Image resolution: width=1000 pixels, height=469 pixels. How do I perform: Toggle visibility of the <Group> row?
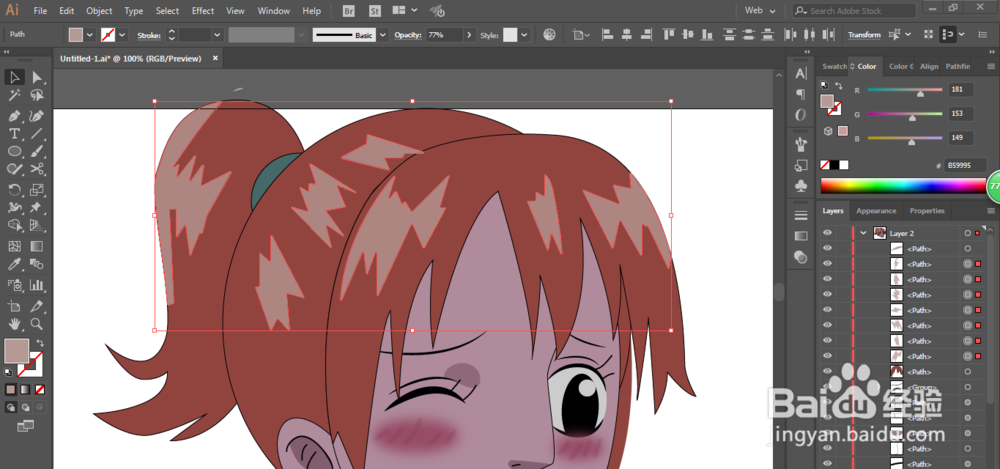tap(827, 387)
